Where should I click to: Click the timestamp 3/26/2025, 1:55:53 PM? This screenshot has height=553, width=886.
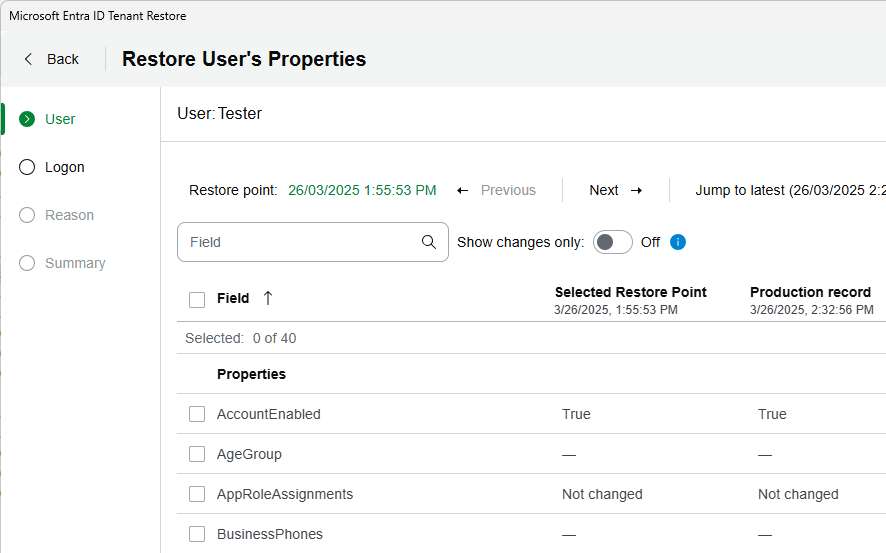[615, 310]
